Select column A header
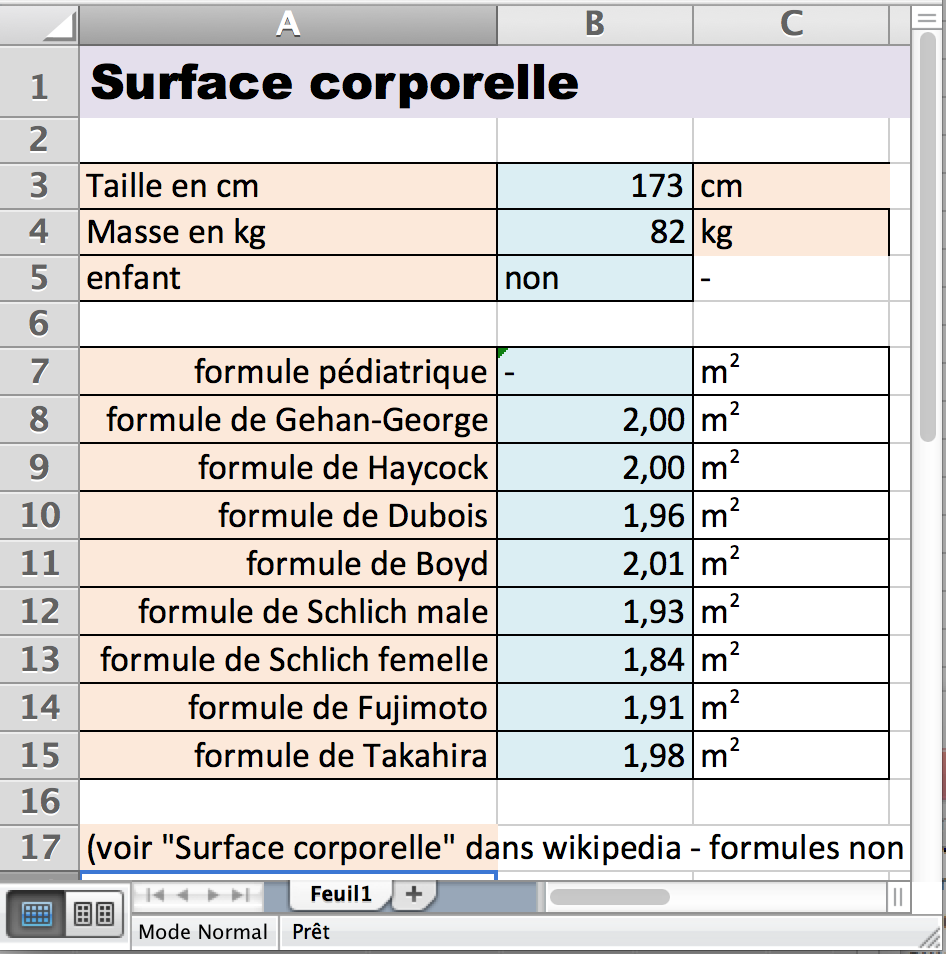Screen dimensions: 946x954 (x=288, y=24)
